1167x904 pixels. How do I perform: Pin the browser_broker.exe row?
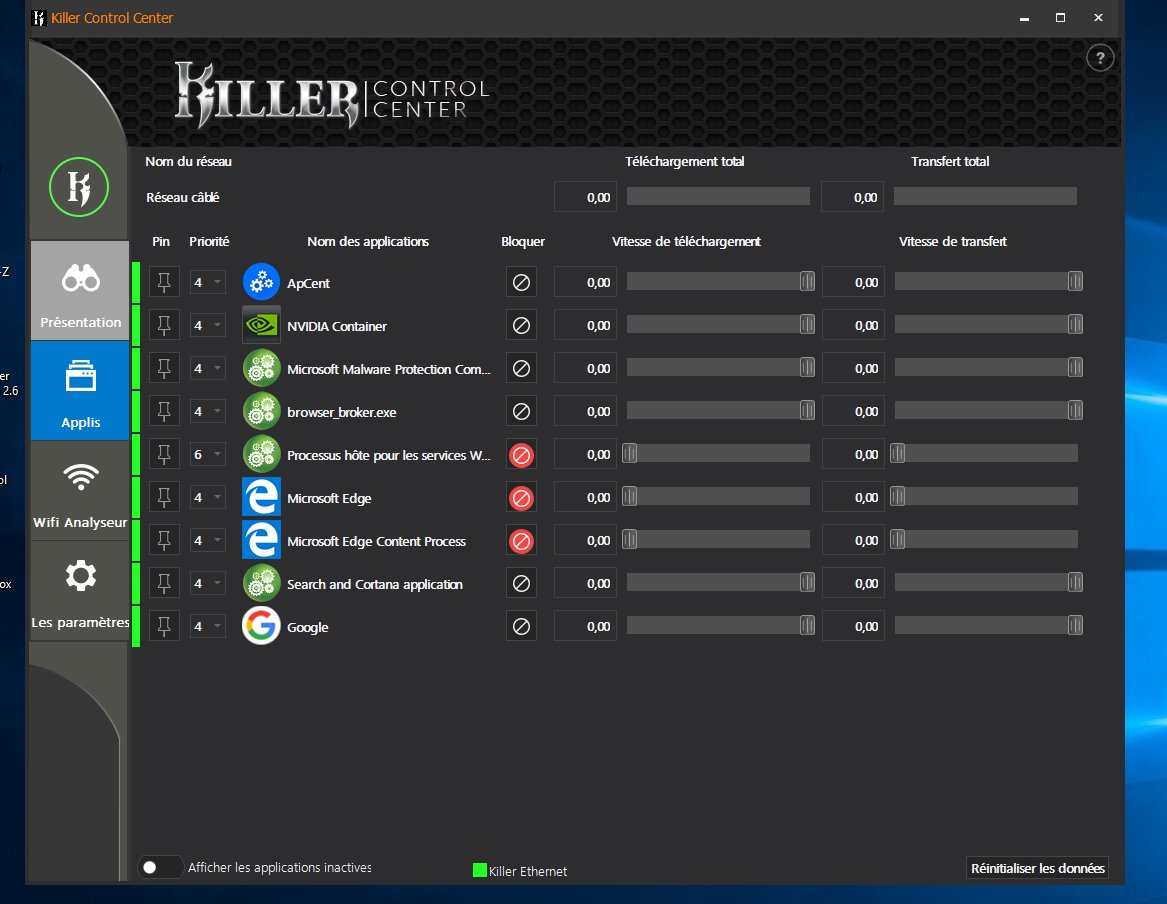165,412
